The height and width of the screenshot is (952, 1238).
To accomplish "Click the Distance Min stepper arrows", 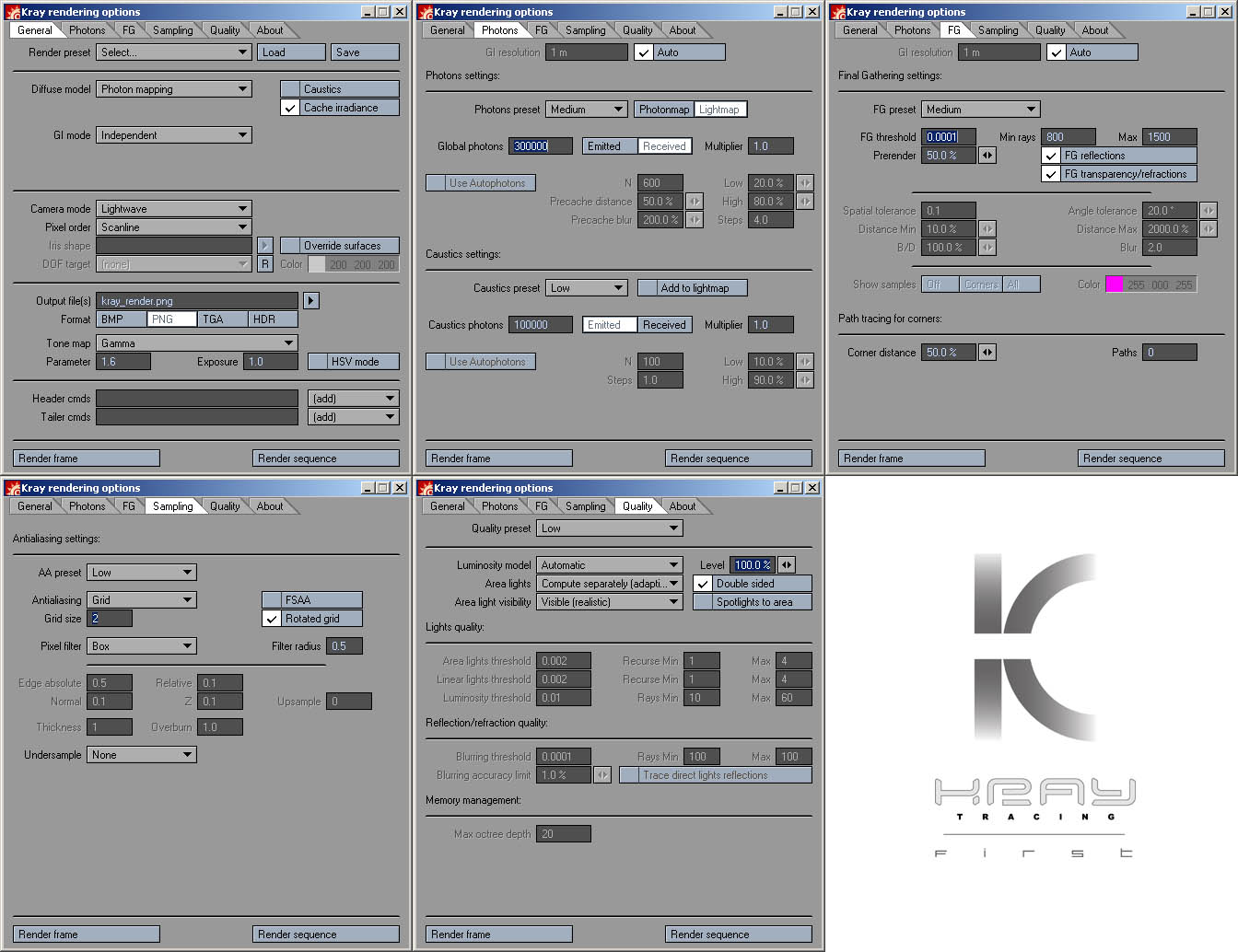I will click(987, 228).
